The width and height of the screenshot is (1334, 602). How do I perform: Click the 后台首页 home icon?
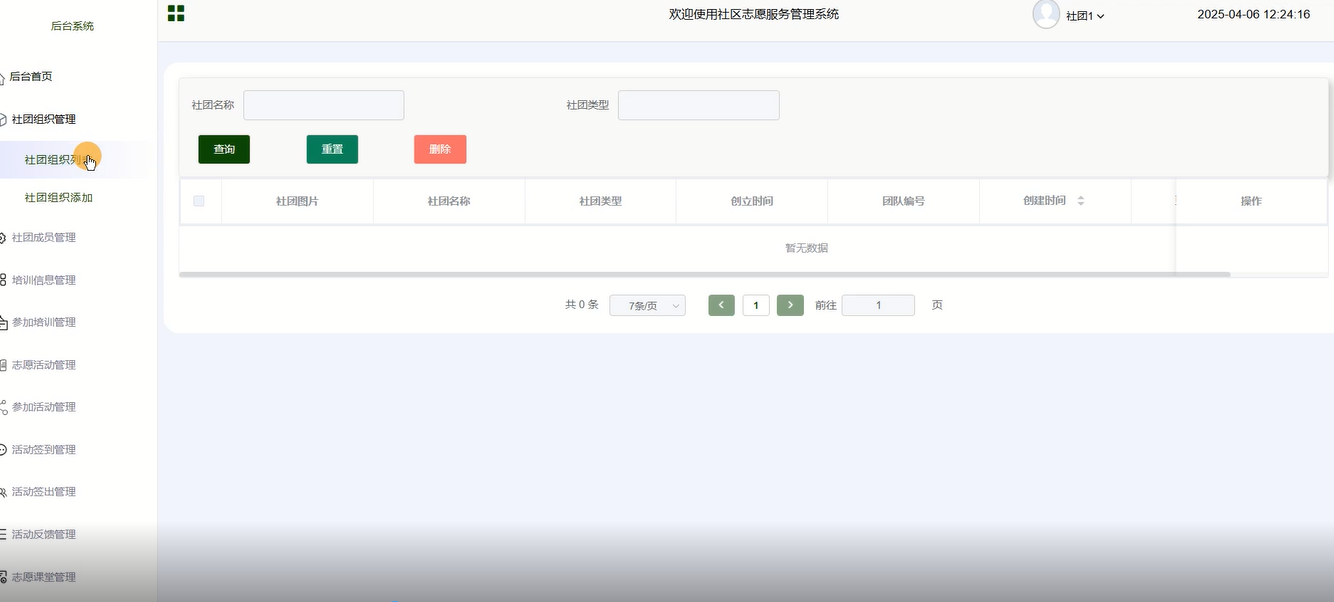point(3,78)
